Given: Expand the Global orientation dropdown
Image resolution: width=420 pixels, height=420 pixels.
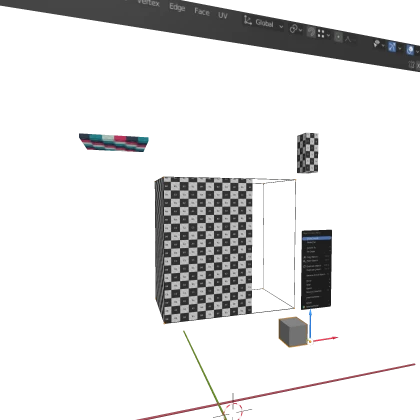Looking at the screenshot, I should click(269, 24).
